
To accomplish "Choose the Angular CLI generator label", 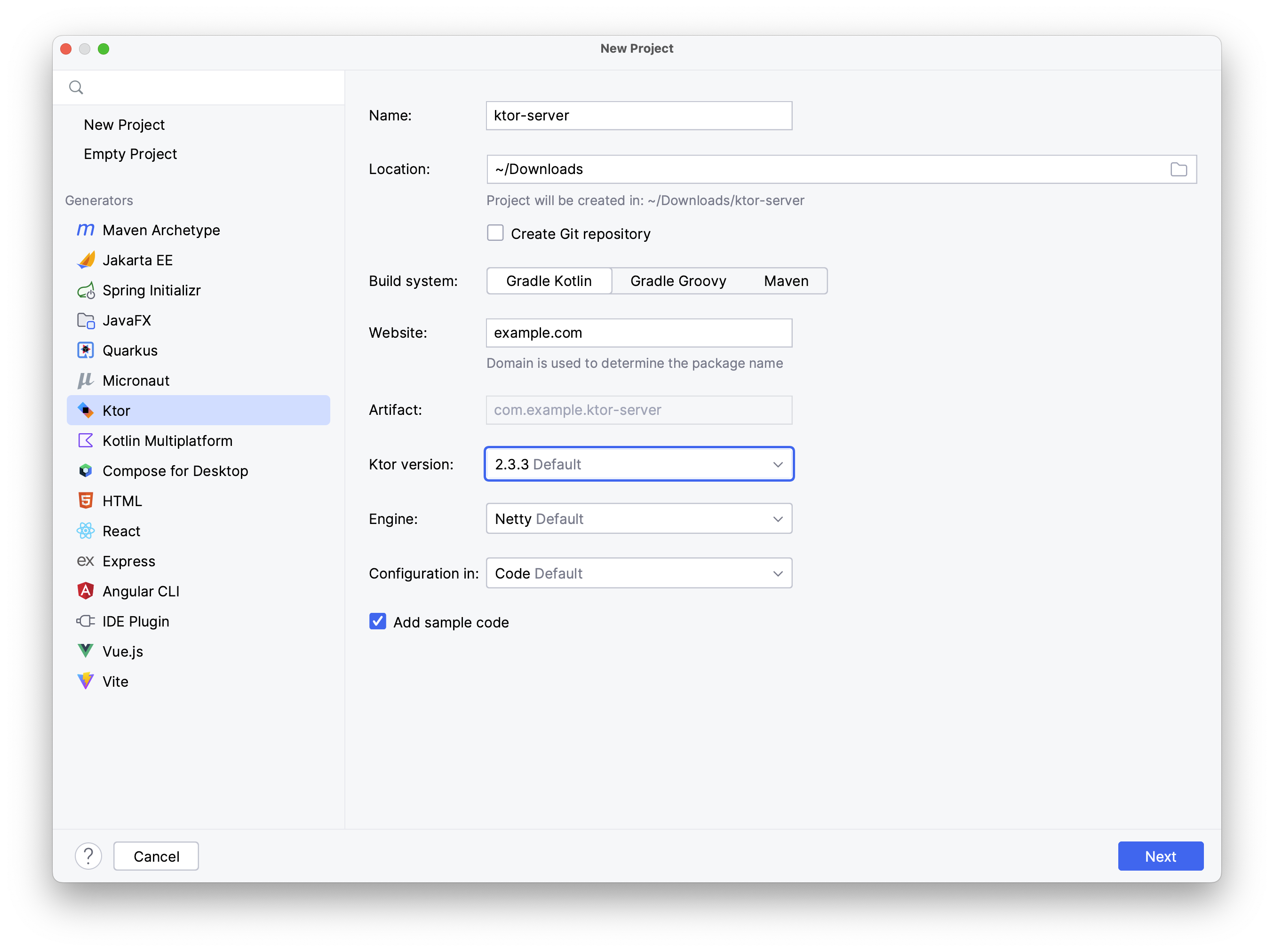I will pos(141,591).
